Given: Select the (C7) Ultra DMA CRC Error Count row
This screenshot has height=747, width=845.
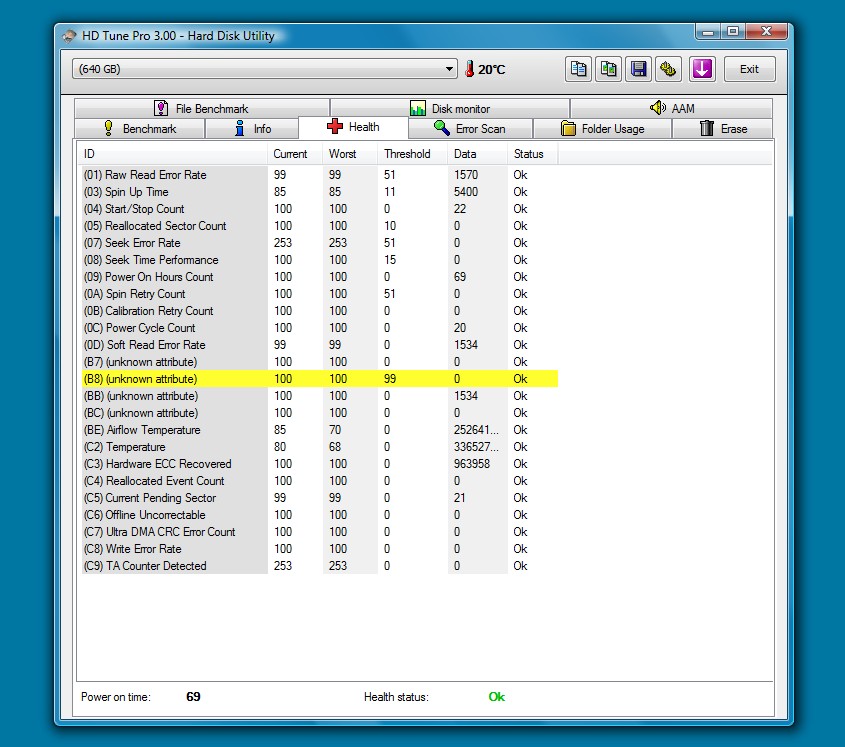Looking at the screenshot, I should click(x=320, y=532).
